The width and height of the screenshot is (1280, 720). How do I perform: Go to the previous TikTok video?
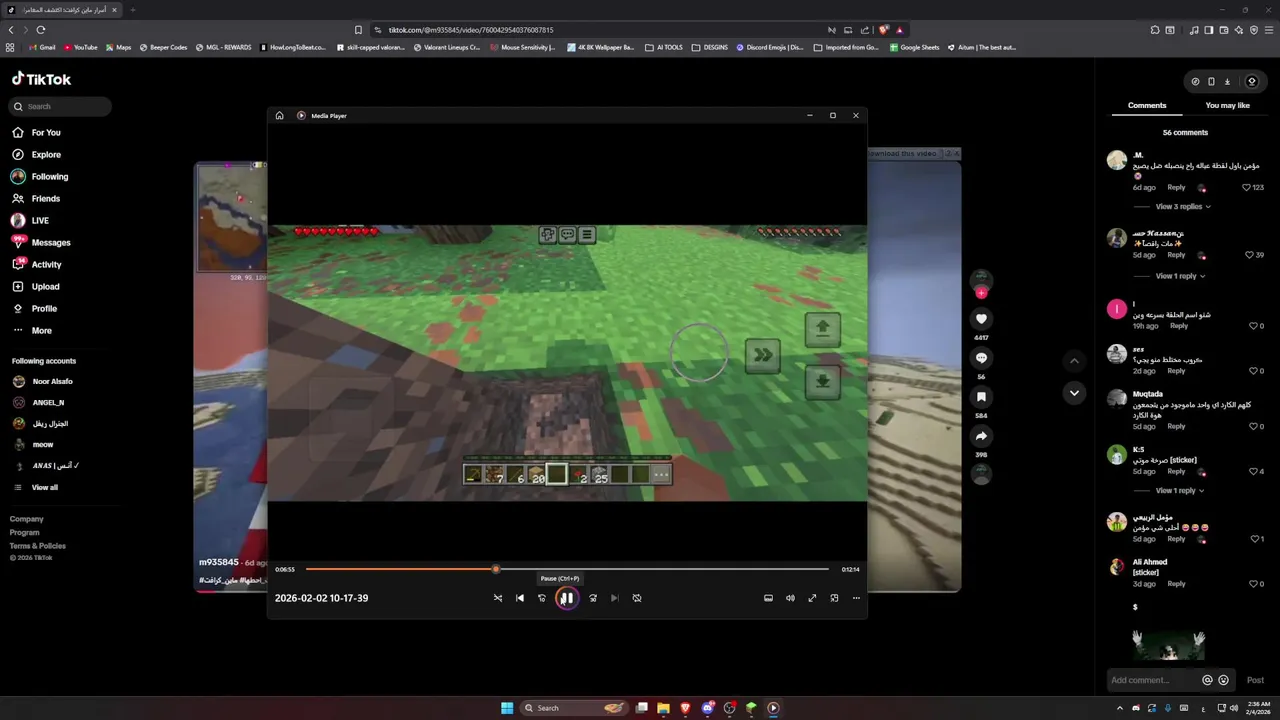pos(1074,360)
